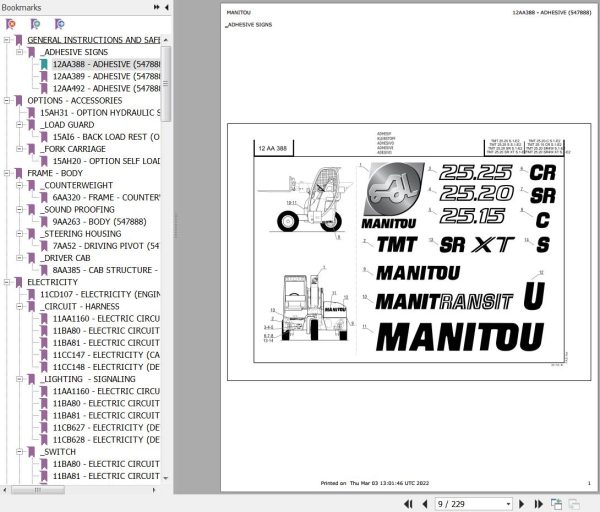The height and width of the screenshot is (512, 600).
Task: Go to the next page
Action: [521, 504]
